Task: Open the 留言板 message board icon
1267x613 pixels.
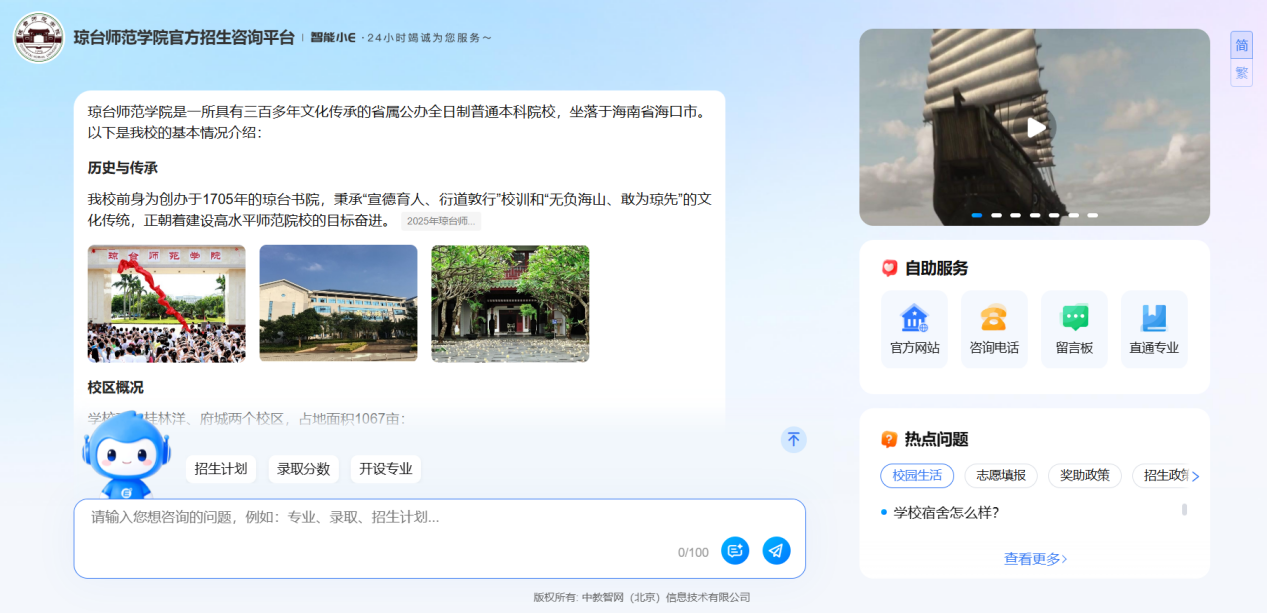Action: tap(1074, 319)
